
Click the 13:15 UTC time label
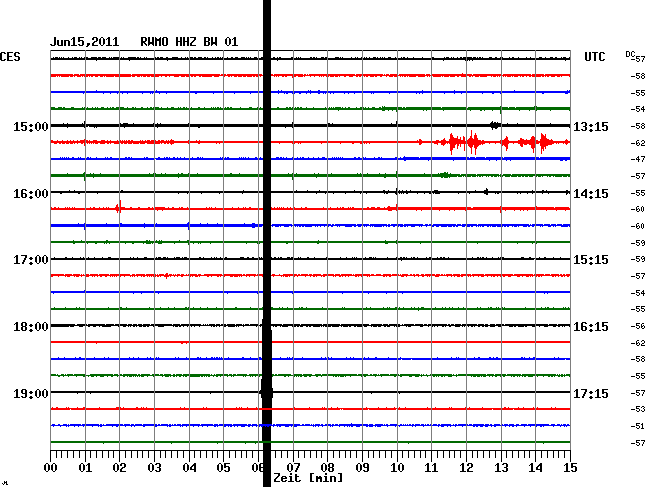click(591, 126)
